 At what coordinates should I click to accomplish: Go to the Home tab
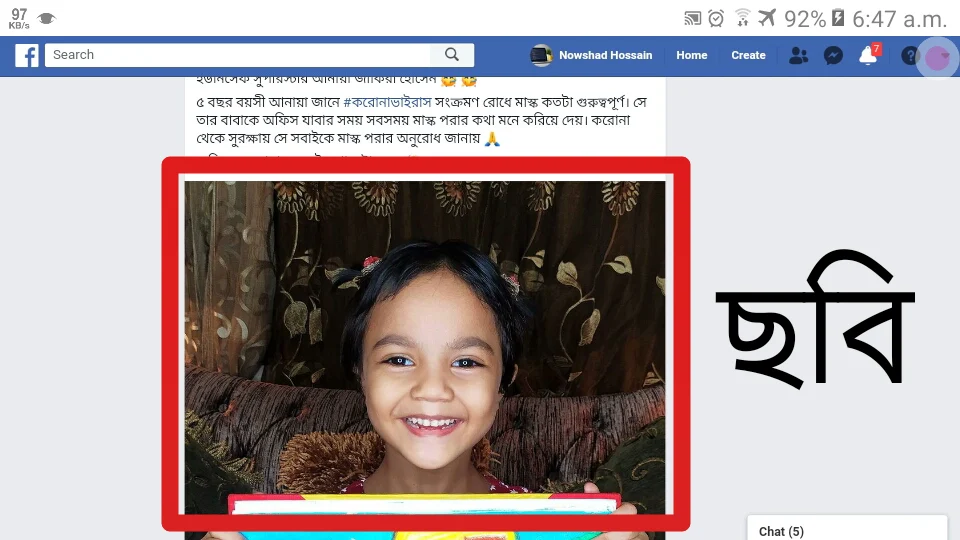pos(691,55)
